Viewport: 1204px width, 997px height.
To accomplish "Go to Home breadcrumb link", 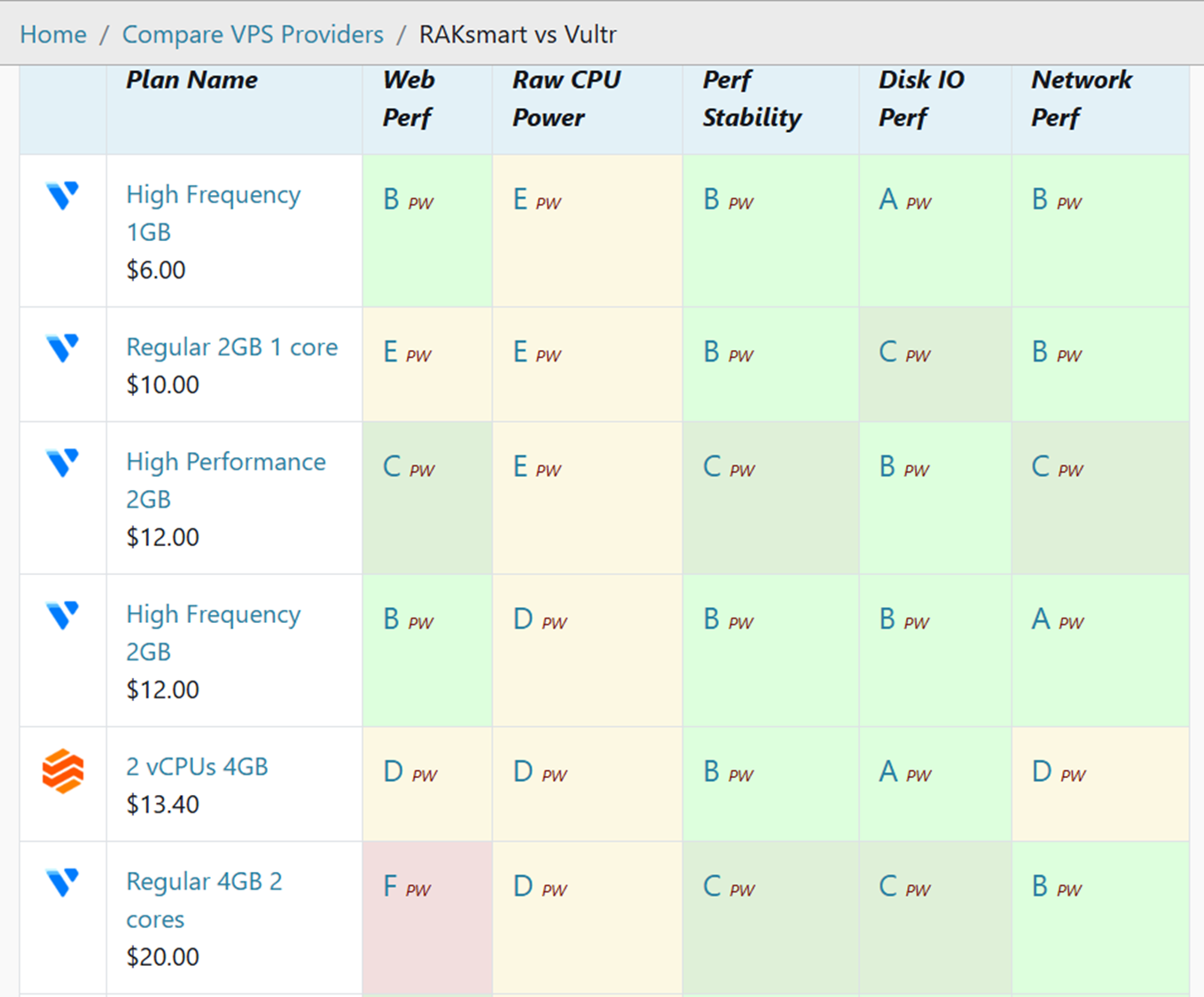I will pos(53,35).
